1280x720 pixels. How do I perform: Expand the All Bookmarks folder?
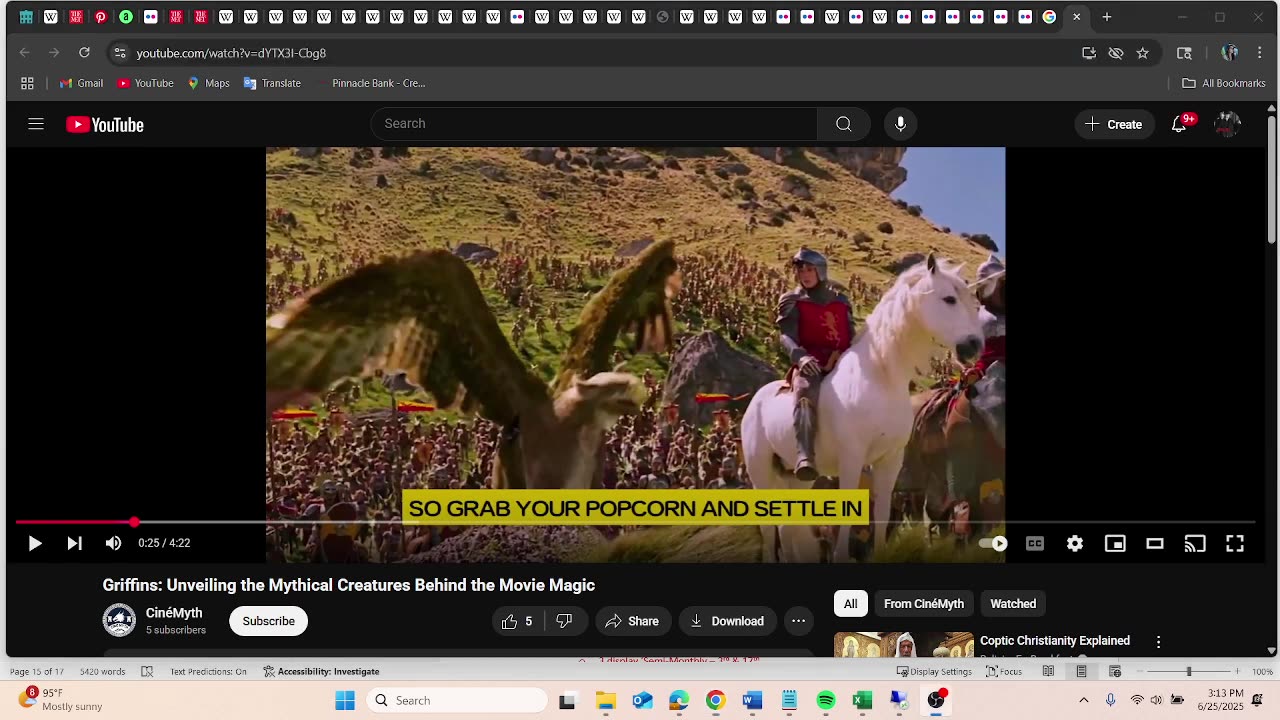click(1224, 83)
